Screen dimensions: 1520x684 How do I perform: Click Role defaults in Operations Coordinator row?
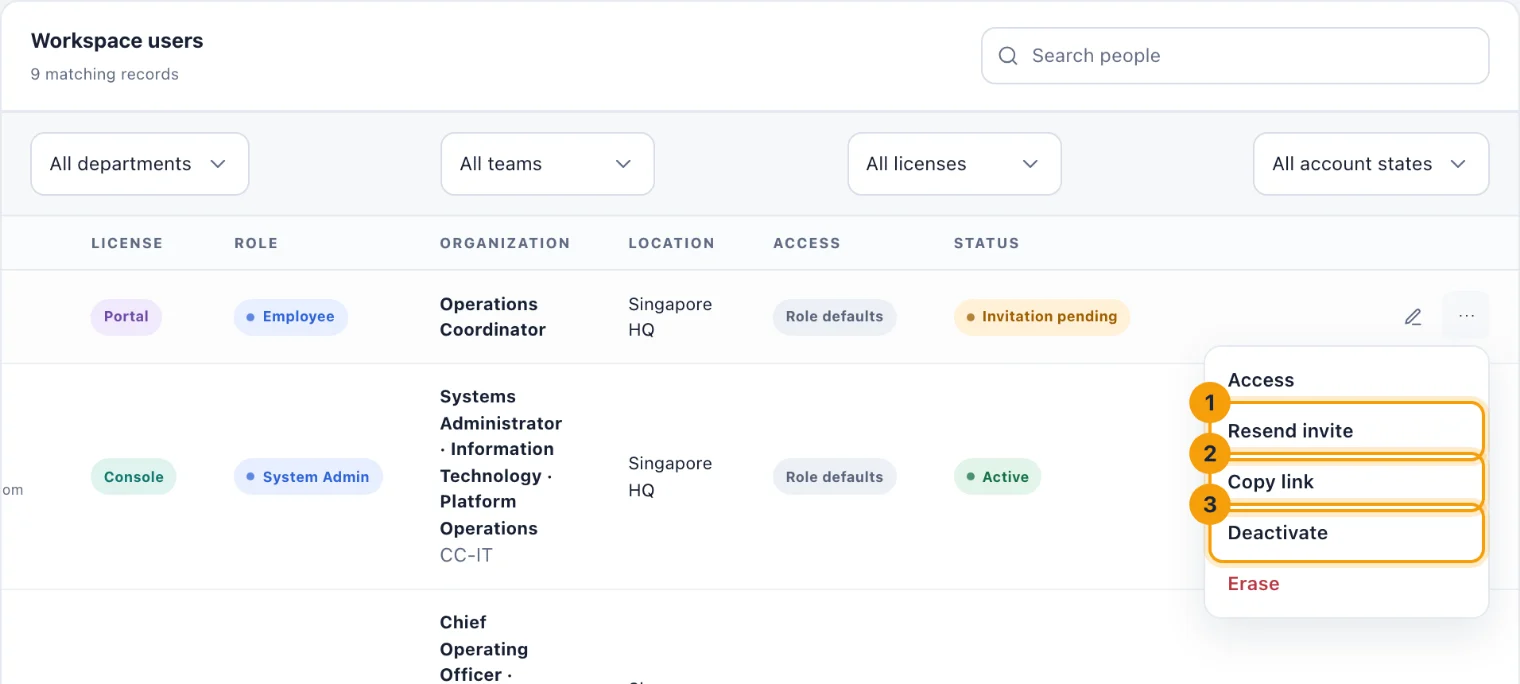tap(835, 316)
